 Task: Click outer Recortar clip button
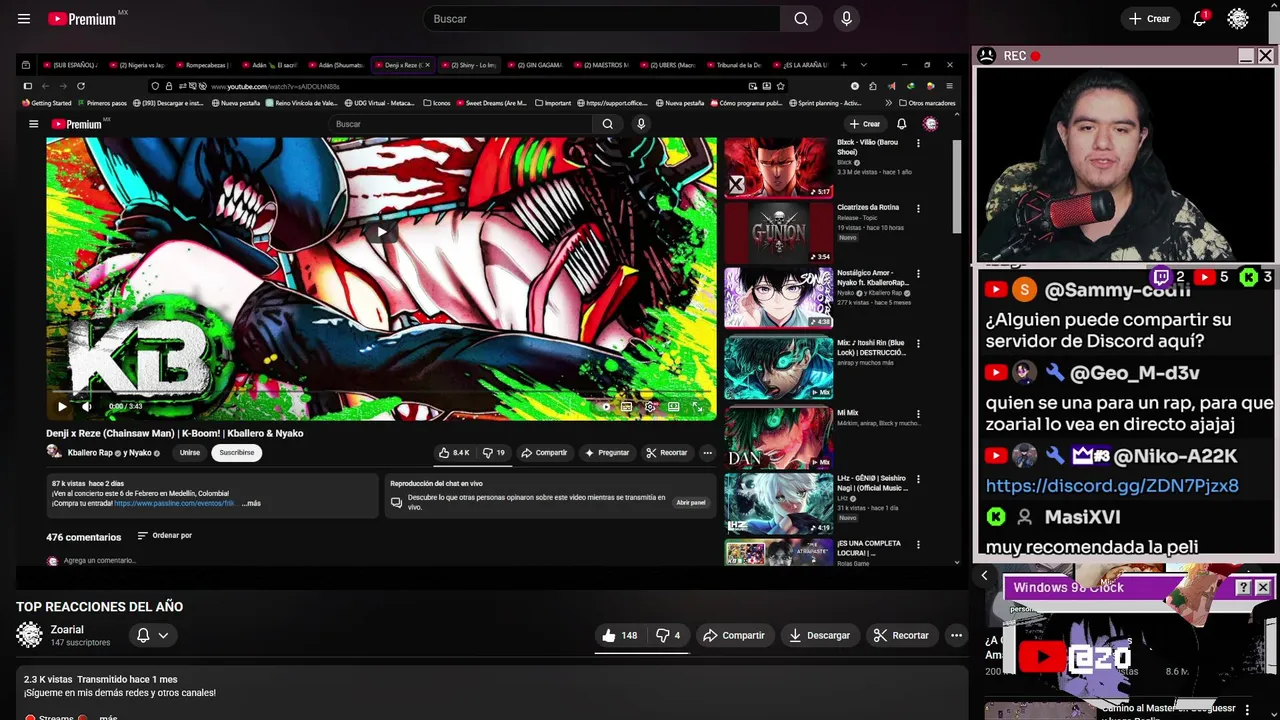tap(901, 635)
